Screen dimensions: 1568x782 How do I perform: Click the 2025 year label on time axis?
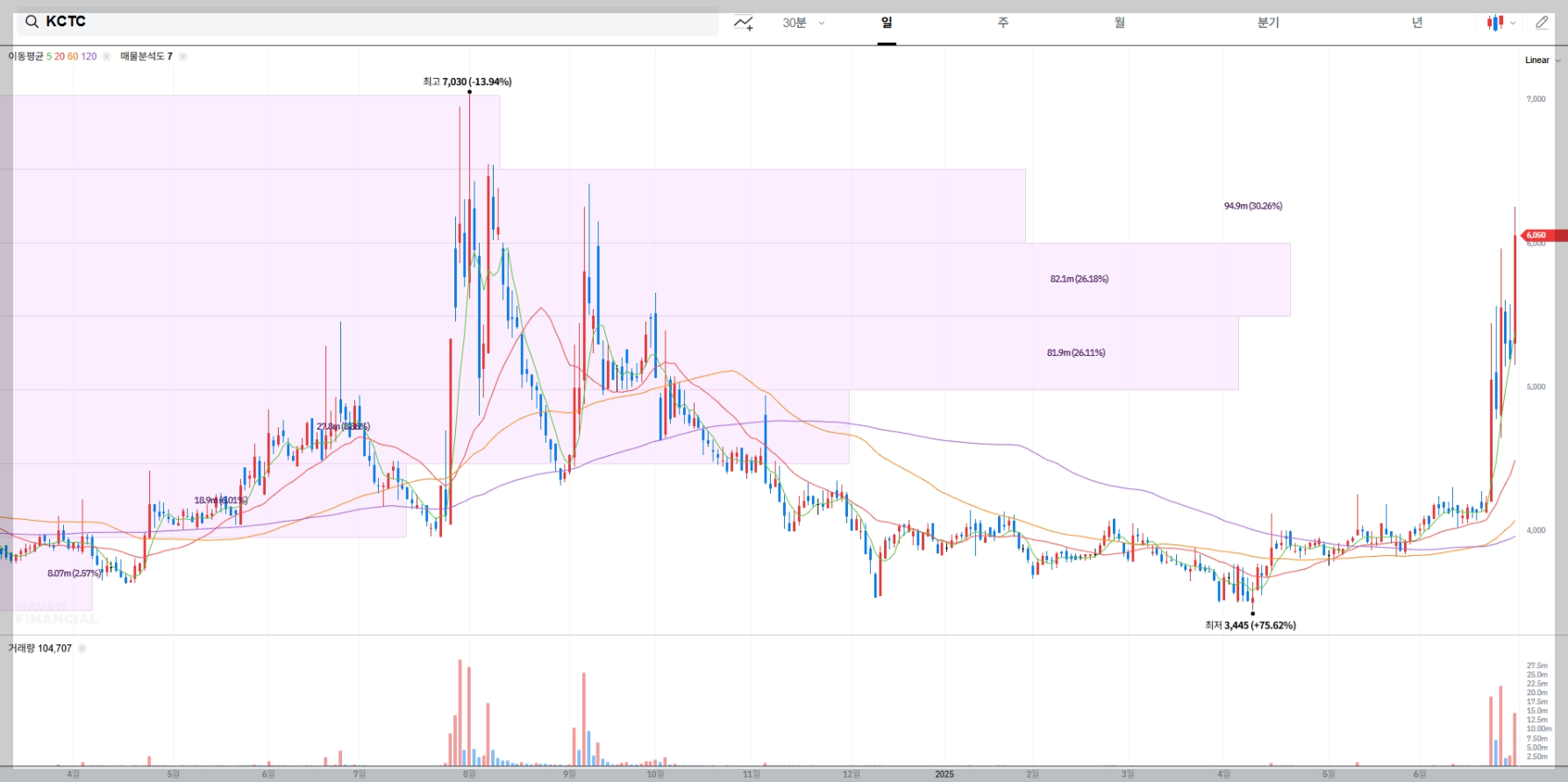click(944, 774)
